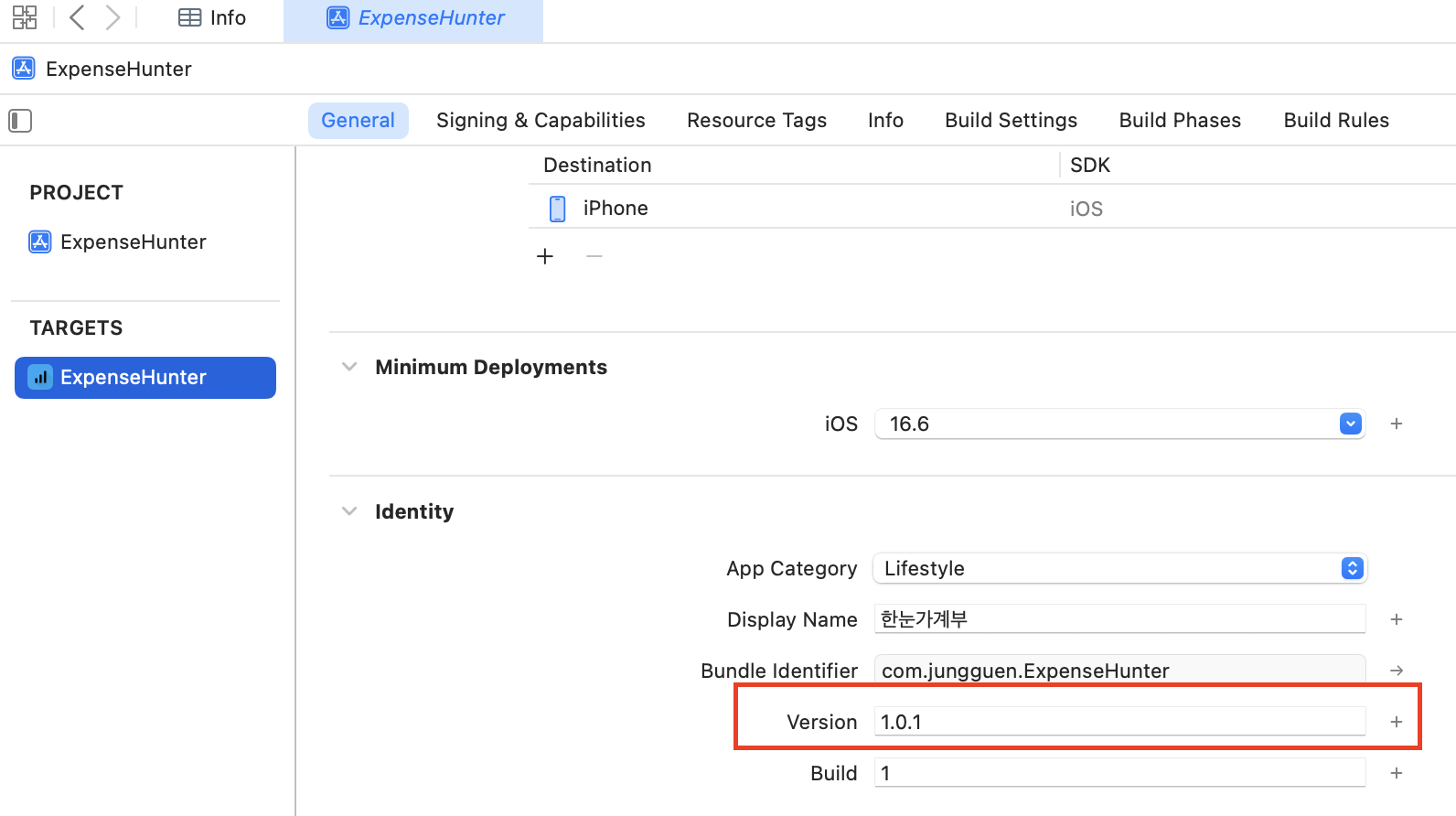Go forward with the right chevron
This screenshot has height=816, width=1456.
pyautogui.click(x=112, y=17)
